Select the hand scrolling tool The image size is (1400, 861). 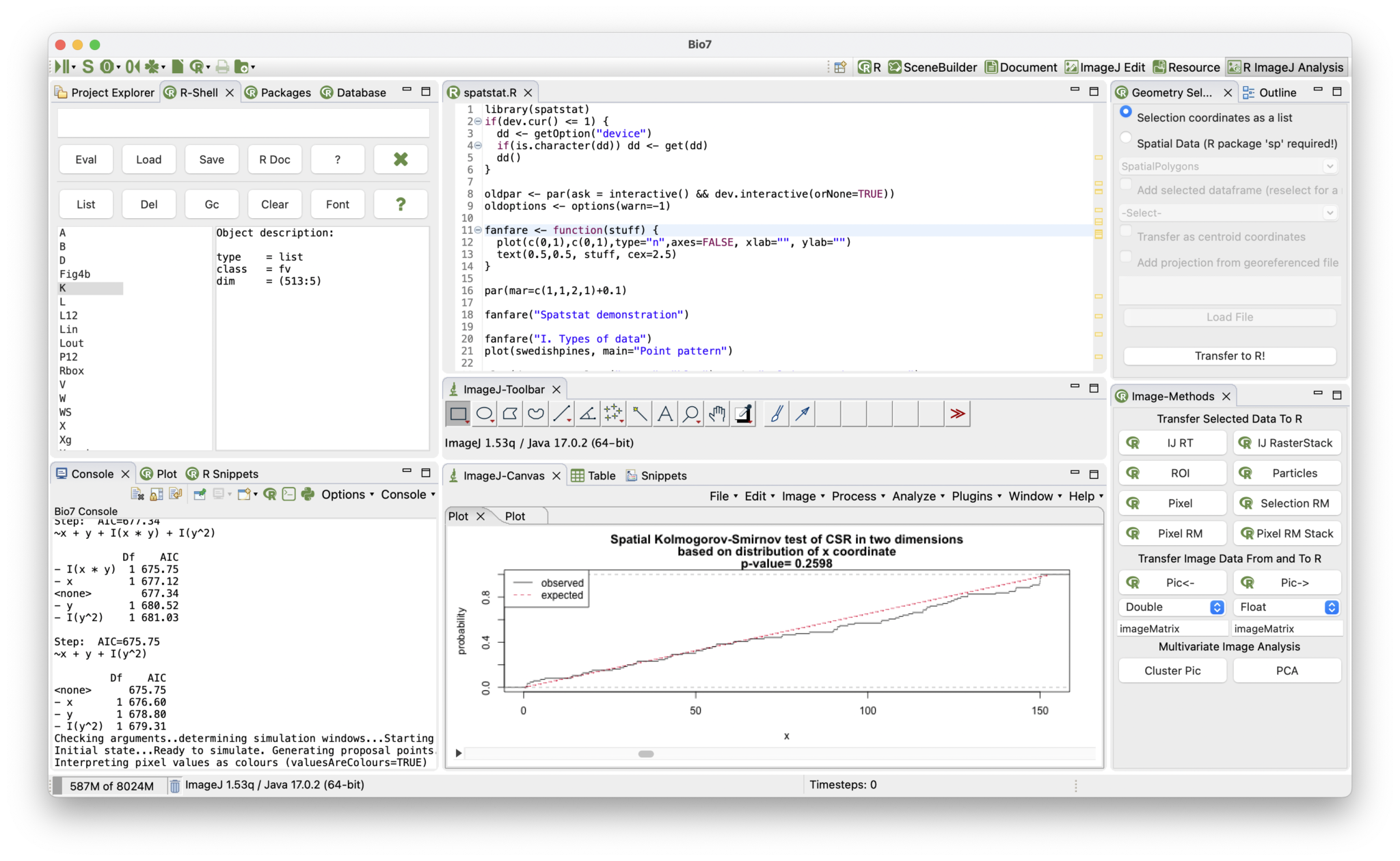(x=717, y=414)
